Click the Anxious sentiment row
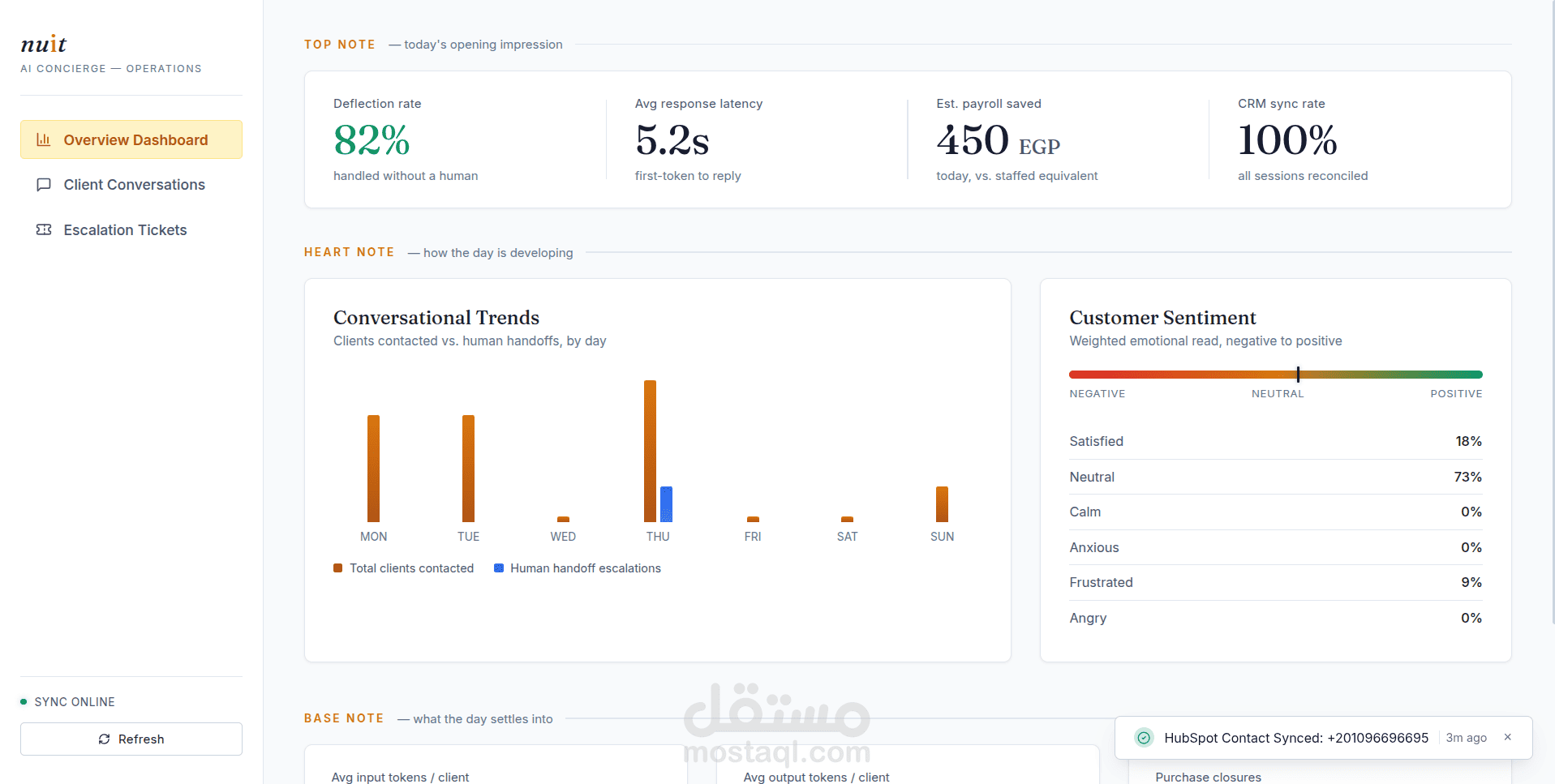Viewport: 1555px width, 784px height. click(1275, 547)
